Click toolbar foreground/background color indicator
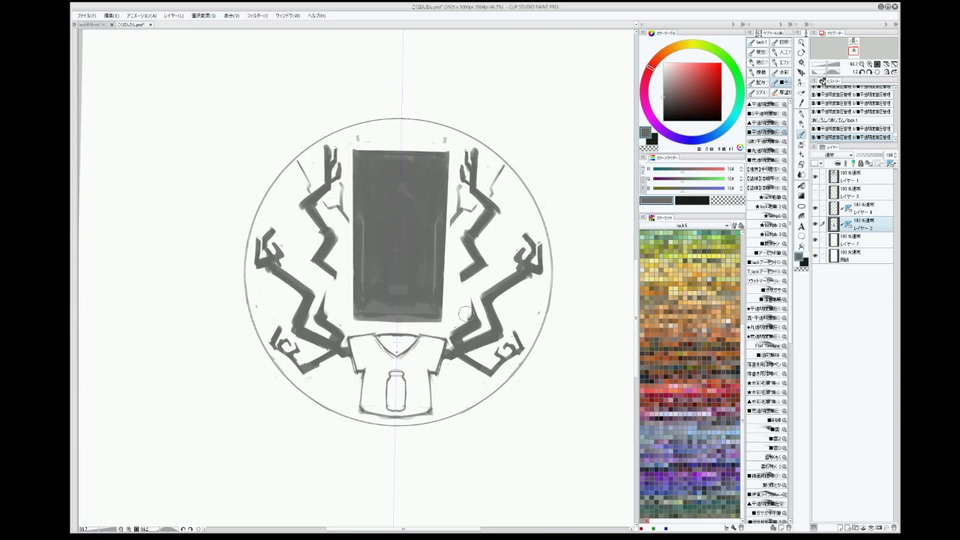The image size is (960, 540). coord(801,260)
